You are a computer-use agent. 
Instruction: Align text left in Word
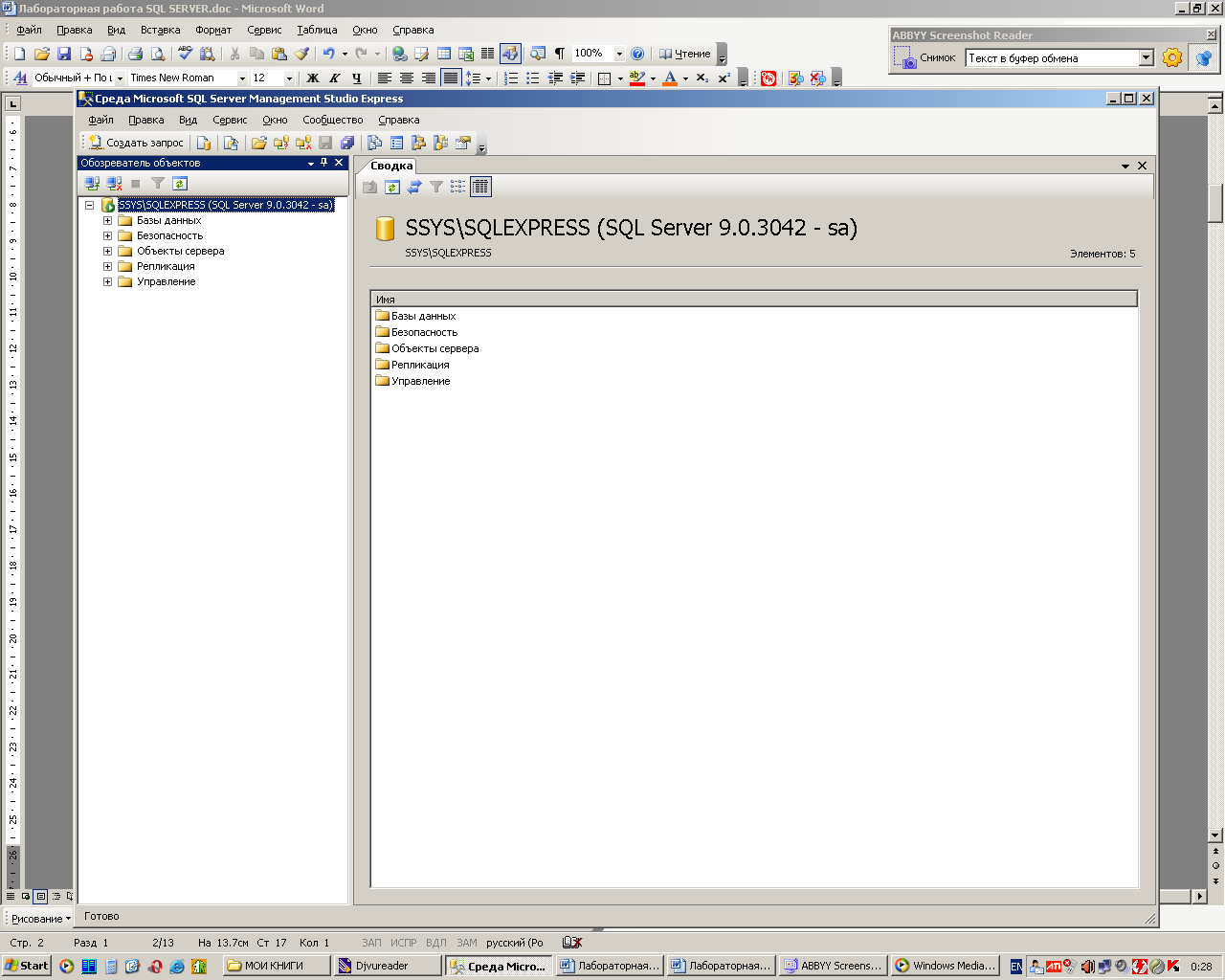(384, 78)
